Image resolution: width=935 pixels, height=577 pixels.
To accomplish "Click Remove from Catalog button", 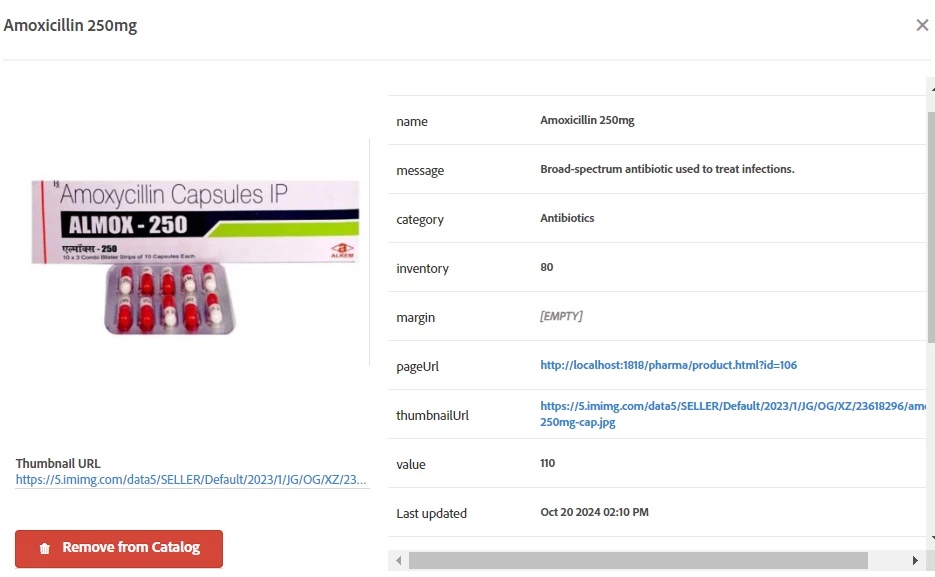I will point(119,548).
